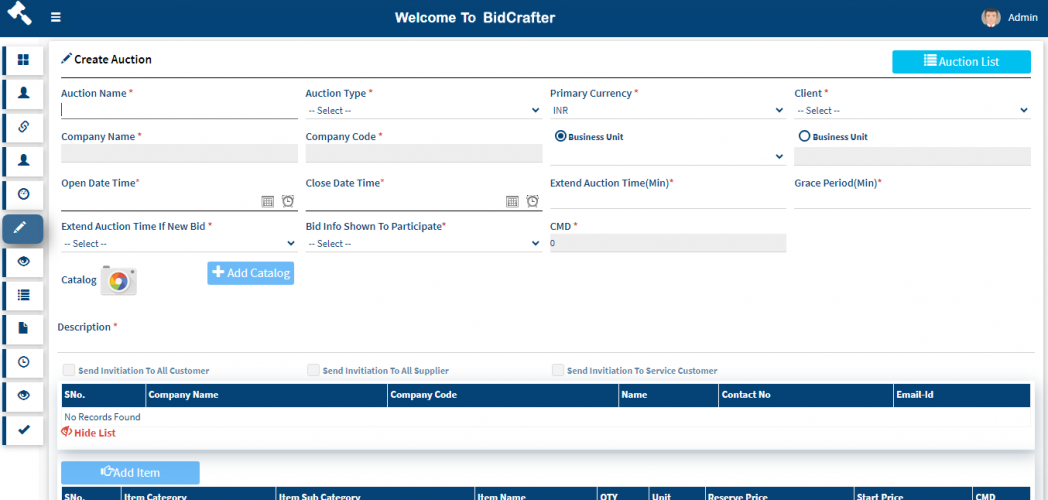Click the eye icon just below the pencil icon
This screenshot has width=1048, height=500.
23,261
